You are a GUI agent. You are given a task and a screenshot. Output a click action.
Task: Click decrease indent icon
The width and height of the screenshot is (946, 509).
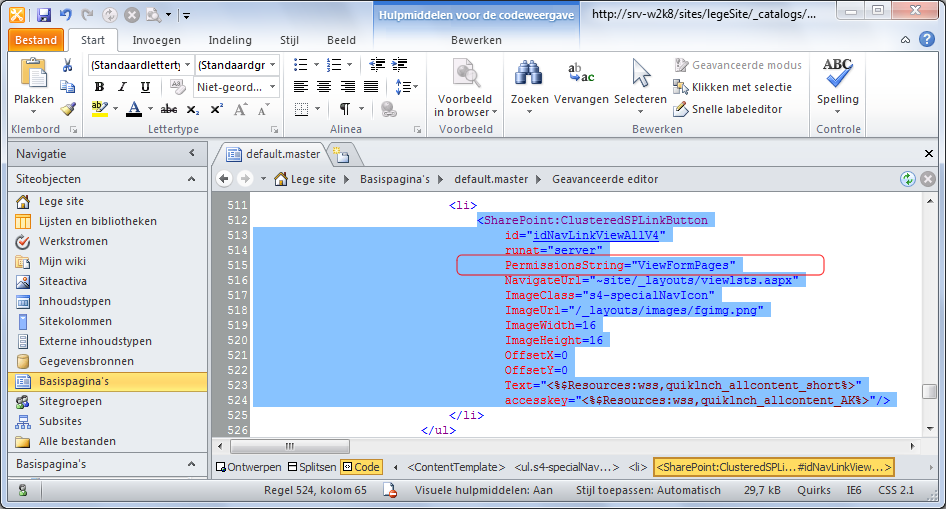377,65
